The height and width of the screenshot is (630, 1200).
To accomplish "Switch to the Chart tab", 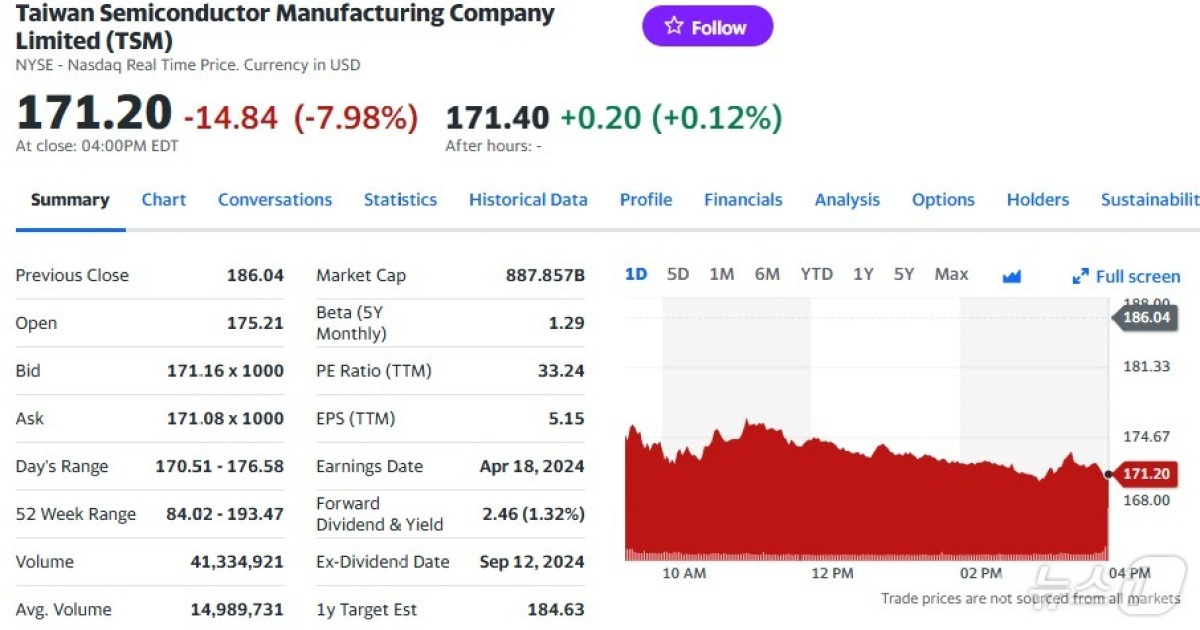I will point(163,200).
